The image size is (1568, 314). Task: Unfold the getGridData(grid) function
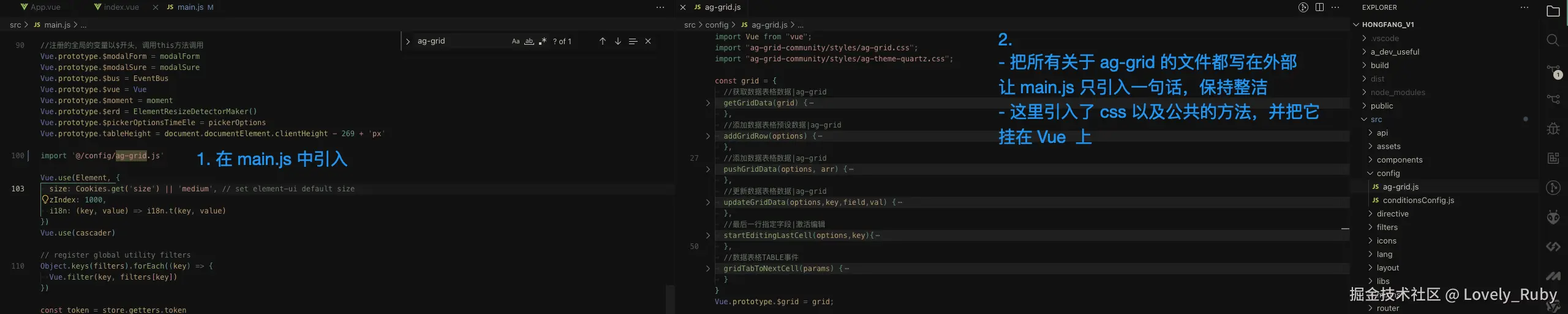[x=708, y=103]
